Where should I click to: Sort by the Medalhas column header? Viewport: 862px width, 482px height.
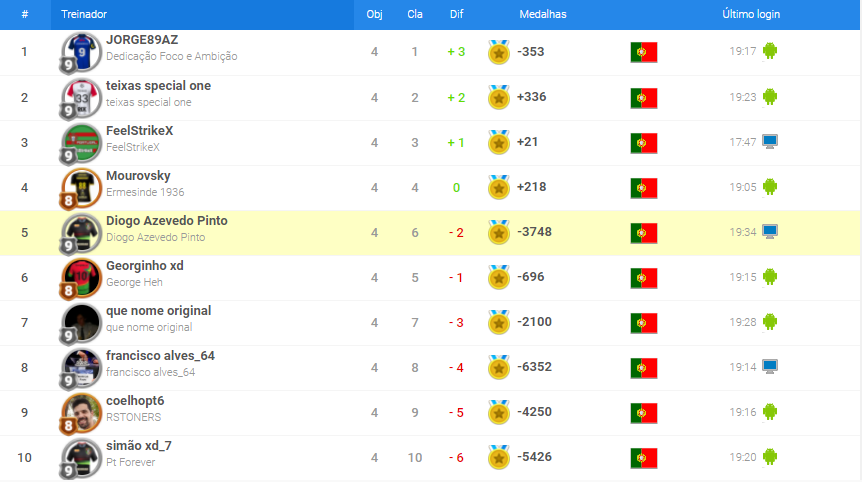(x=543, y=14)
